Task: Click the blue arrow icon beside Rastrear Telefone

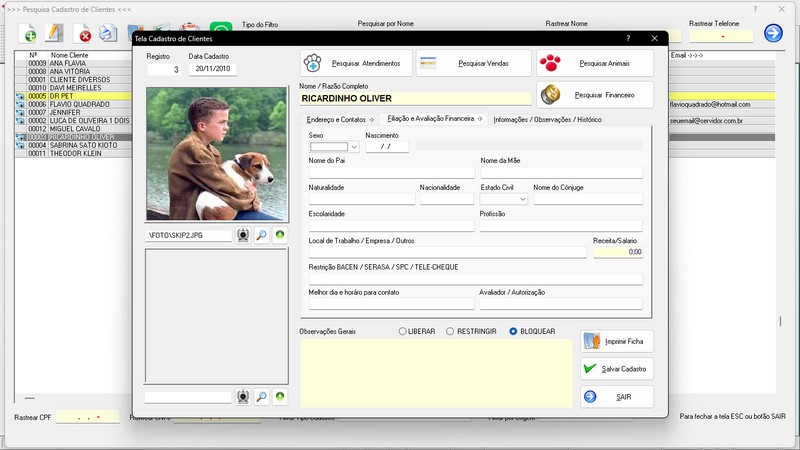Action: (773, 33)
